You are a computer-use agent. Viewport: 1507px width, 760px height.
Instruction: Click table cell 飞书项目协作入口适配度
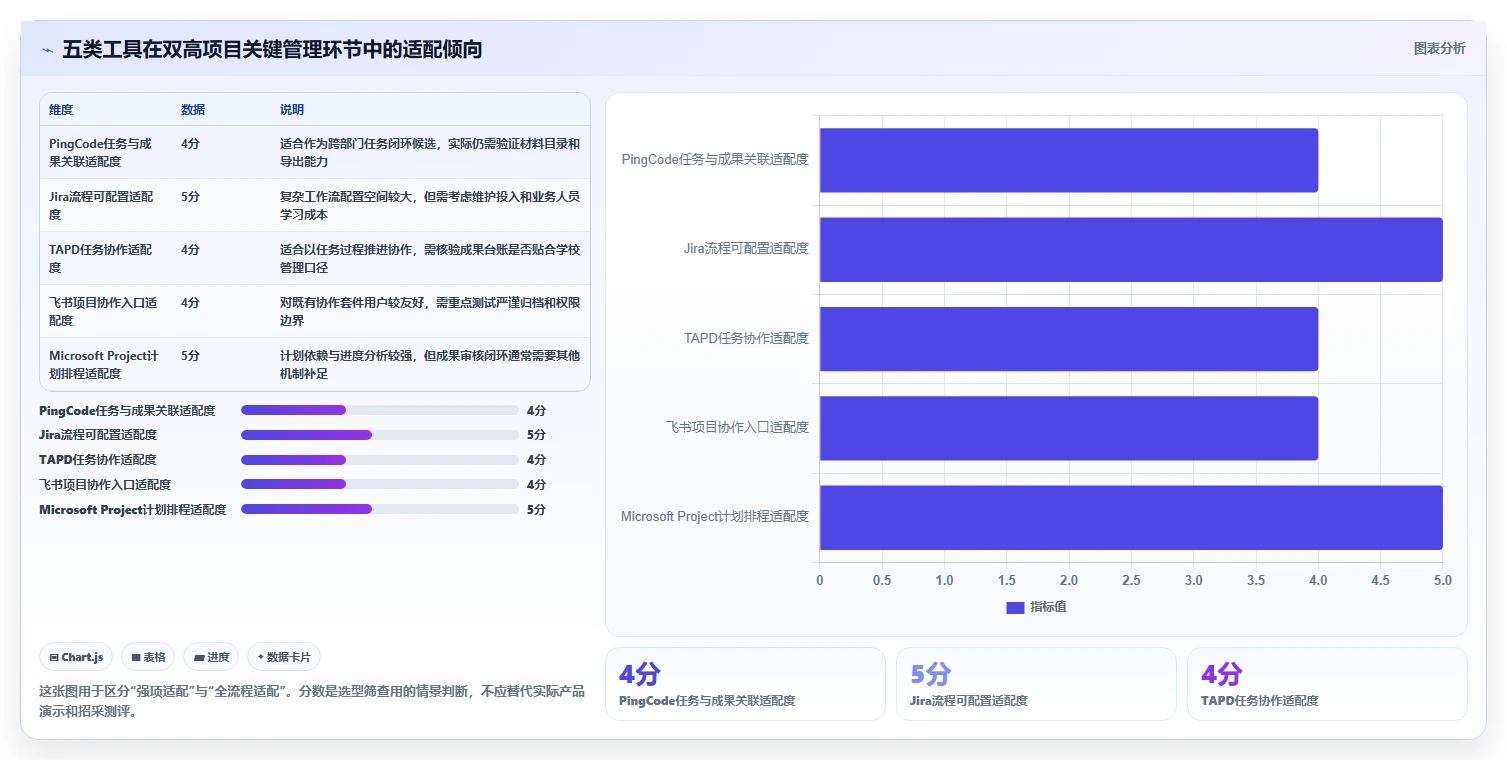click(104, 311)
